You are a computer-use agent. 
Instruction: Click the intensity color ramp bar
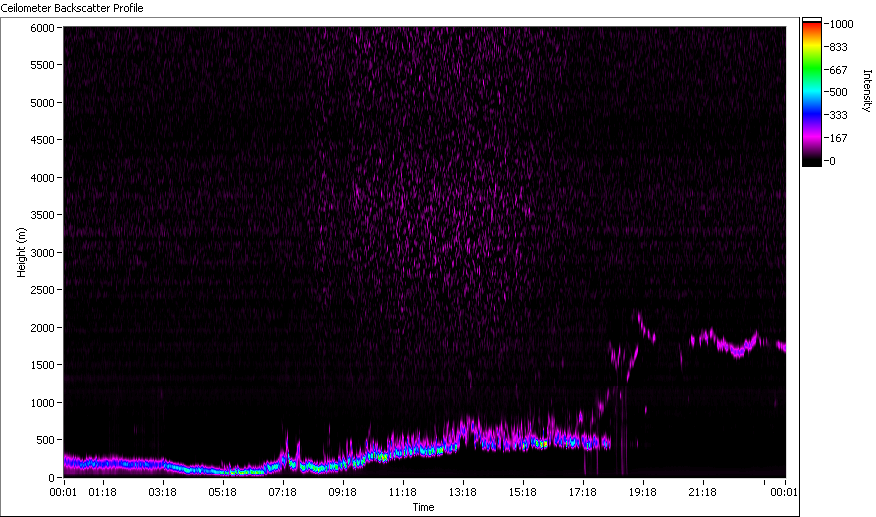point(812,92)
